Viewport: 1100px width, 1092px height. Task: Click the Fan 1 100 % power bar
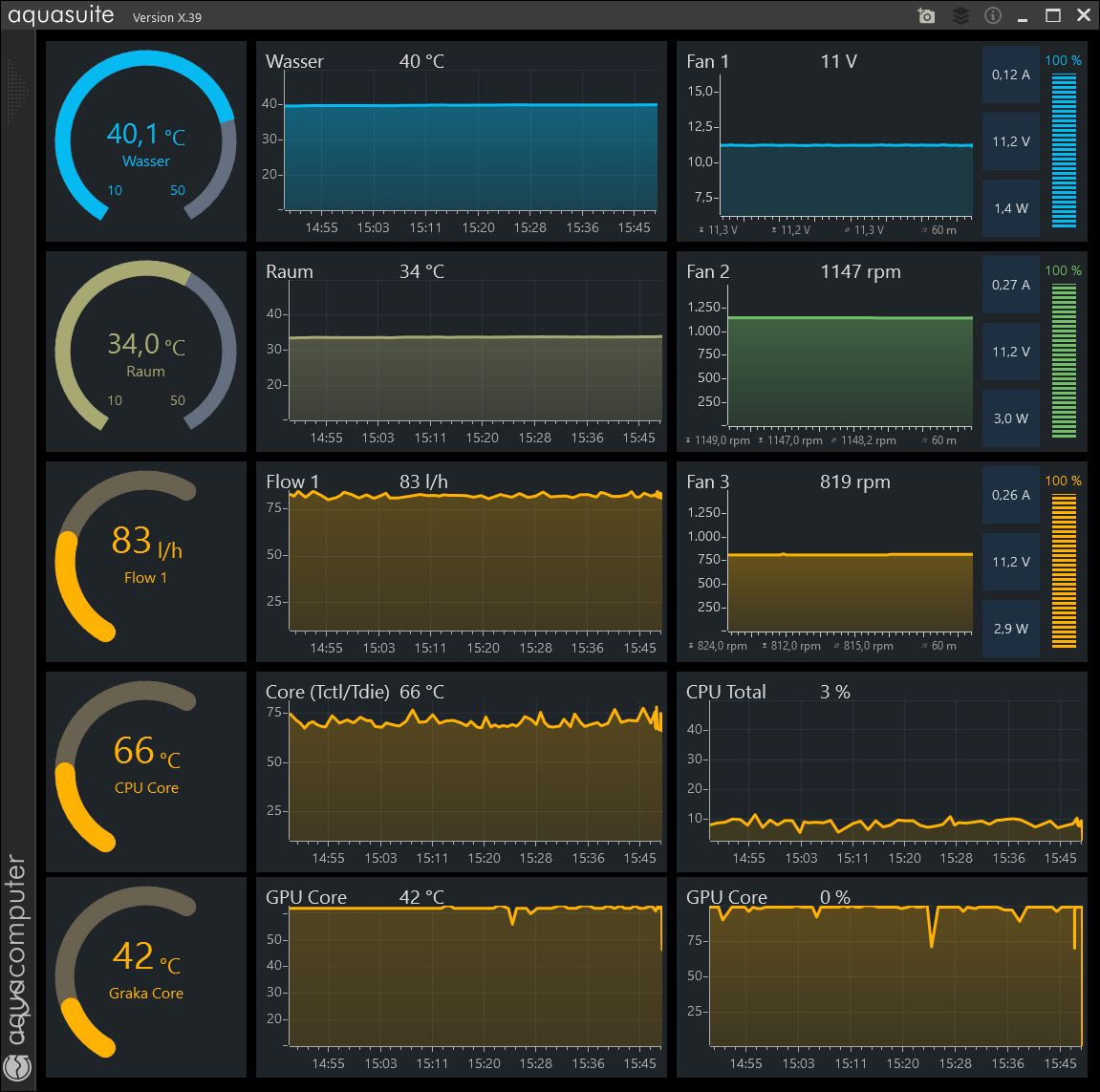[x=1064, y=150]
